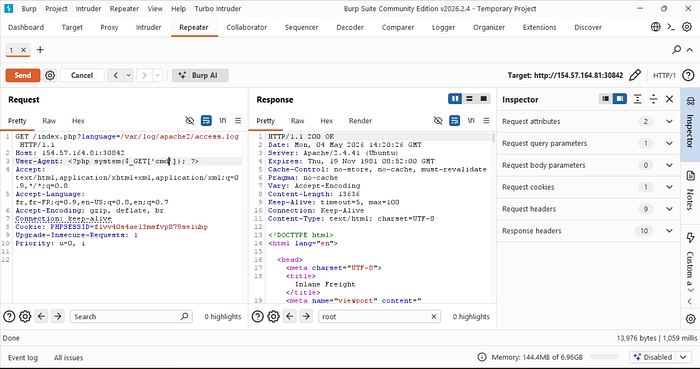Select top-bottom request/response layout
This screenshot has height=369, width=700.
(x=469, y=99)
